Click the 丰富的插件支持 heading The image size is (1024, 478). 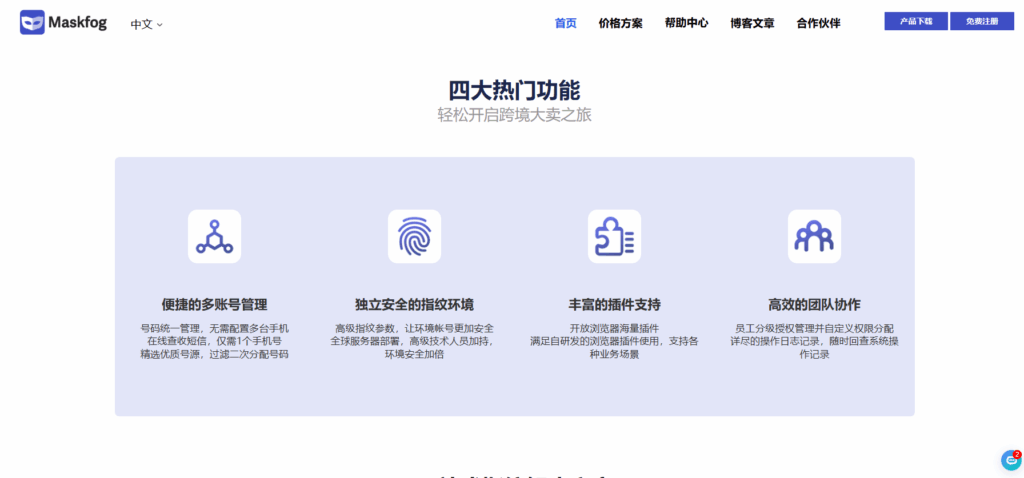pos(615,305)
